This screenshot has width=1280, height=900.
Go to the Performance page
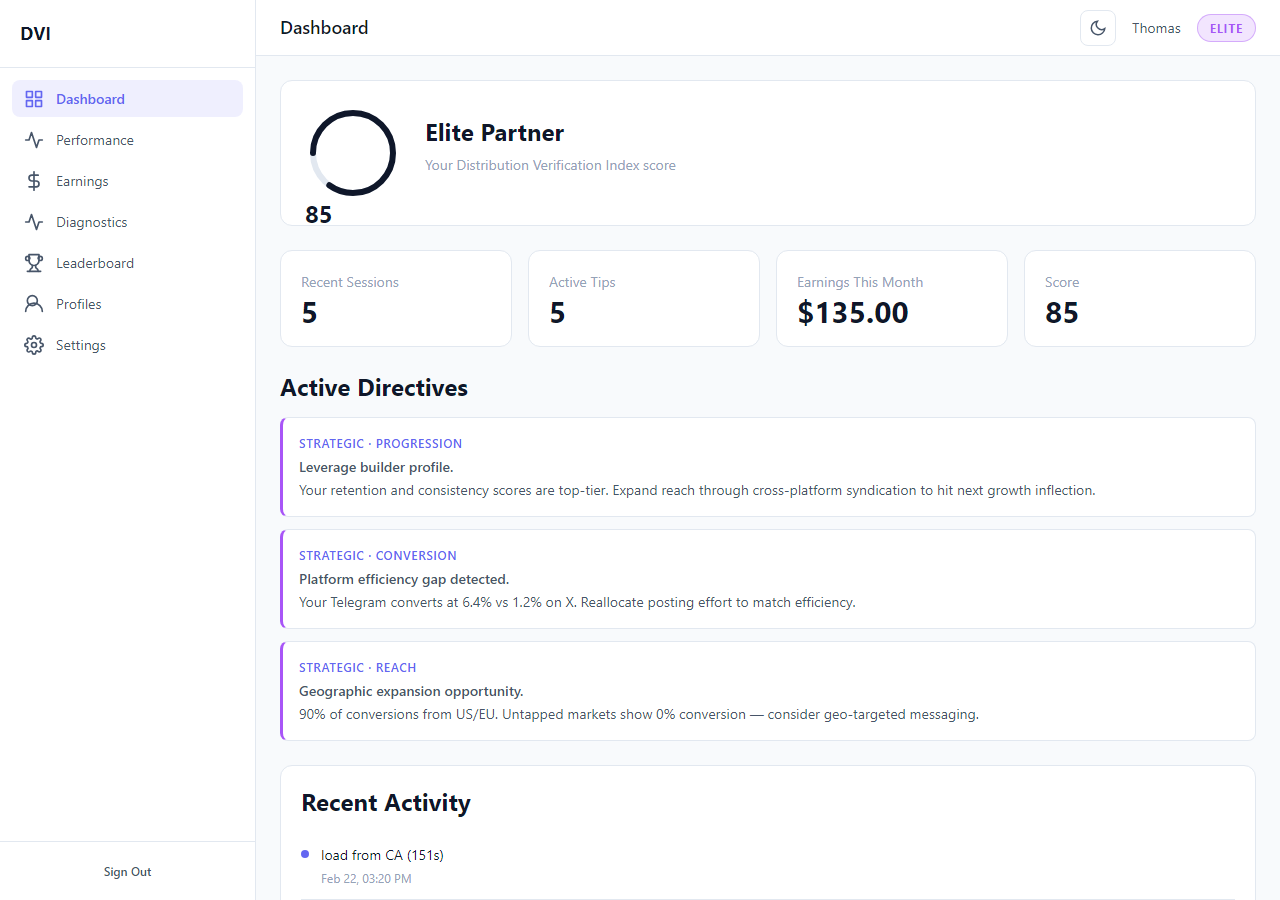point(127,140)
